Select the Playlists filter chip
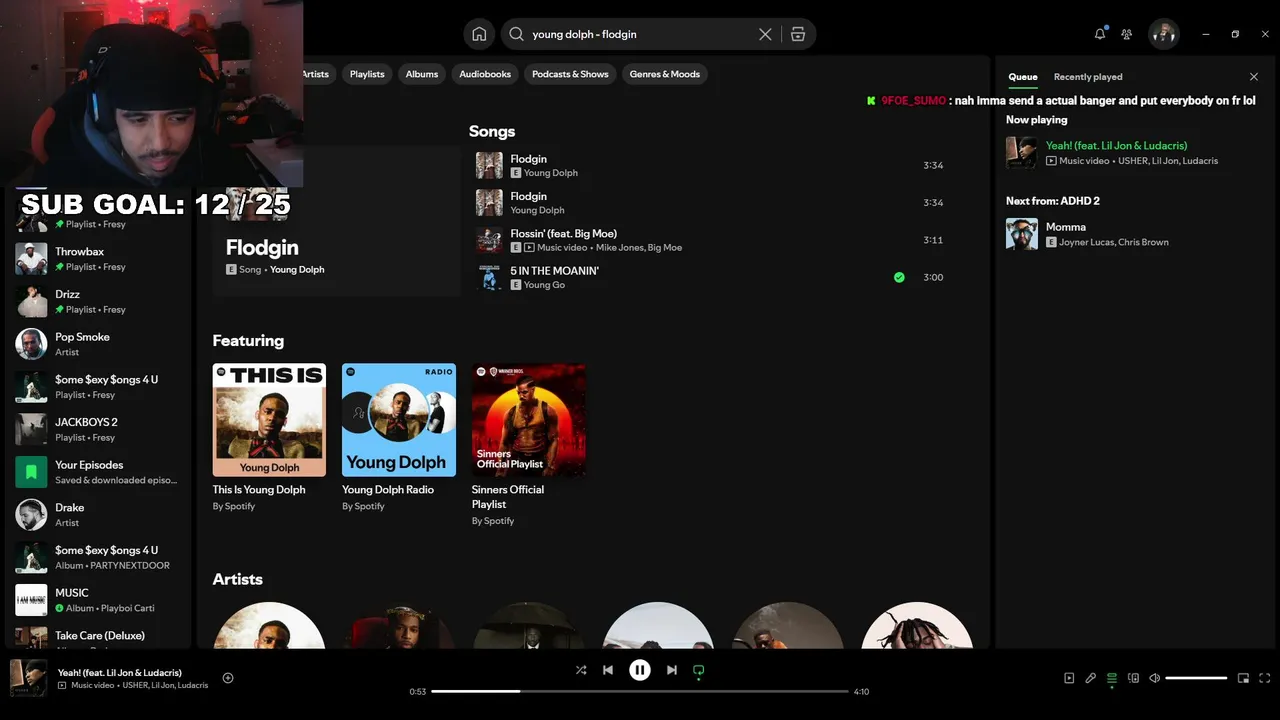Screen dimensions: 1280x720 pos(367,74)
